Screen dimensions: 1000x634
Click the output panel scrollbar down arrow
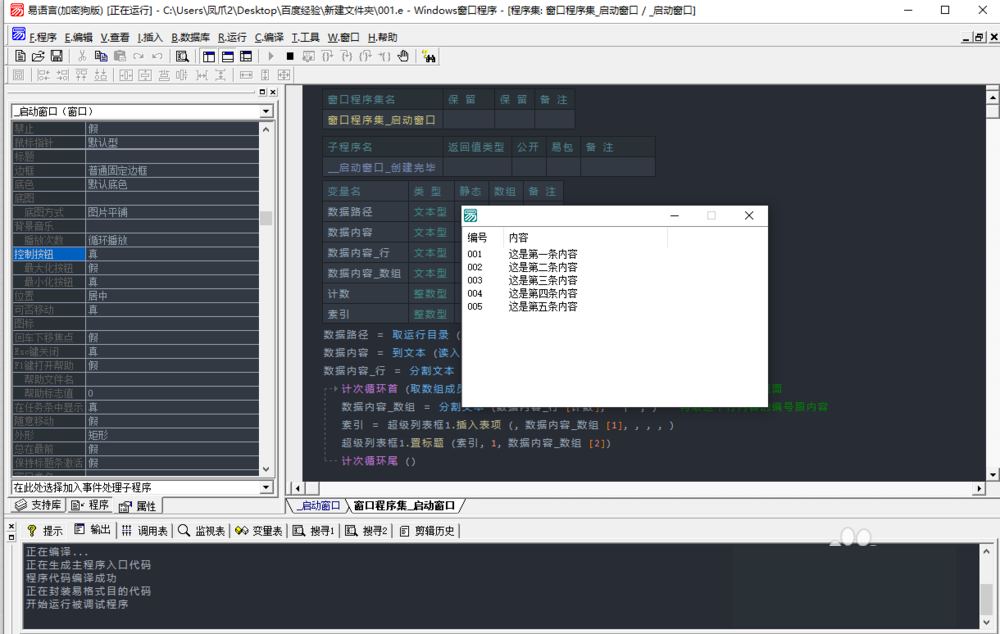[986, 622]
